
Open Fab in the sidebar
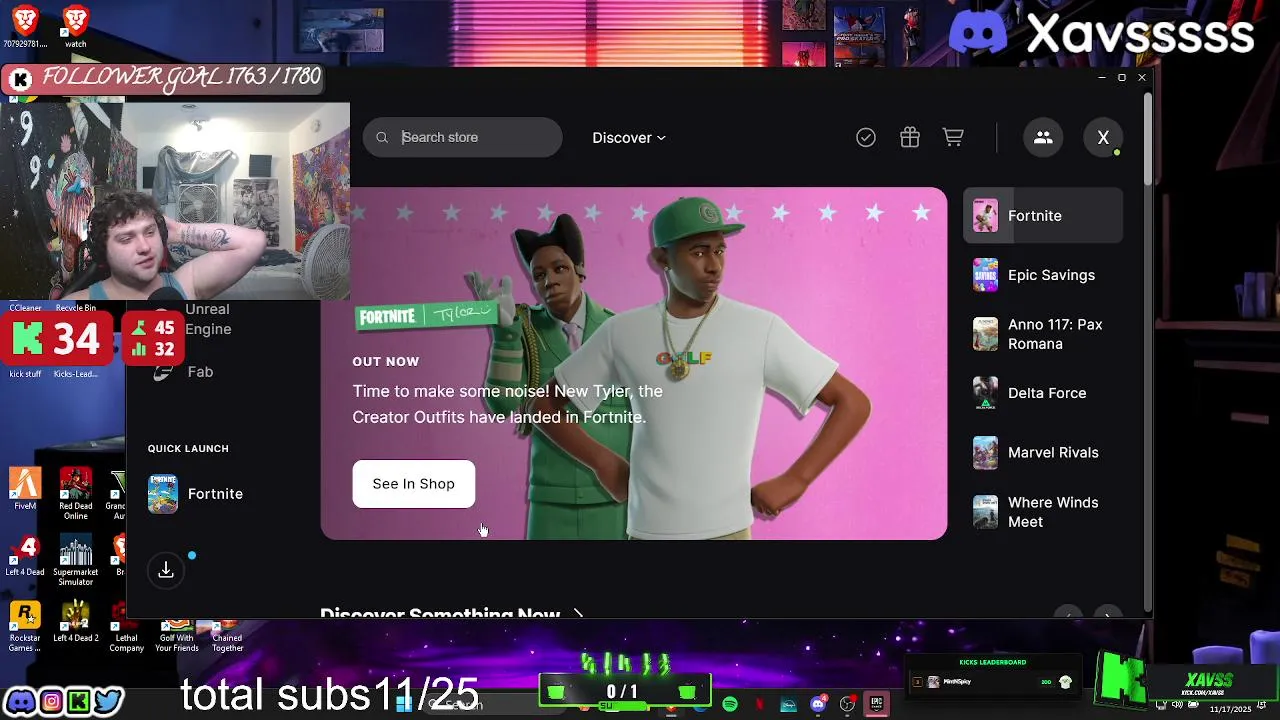tap(200, 372)
